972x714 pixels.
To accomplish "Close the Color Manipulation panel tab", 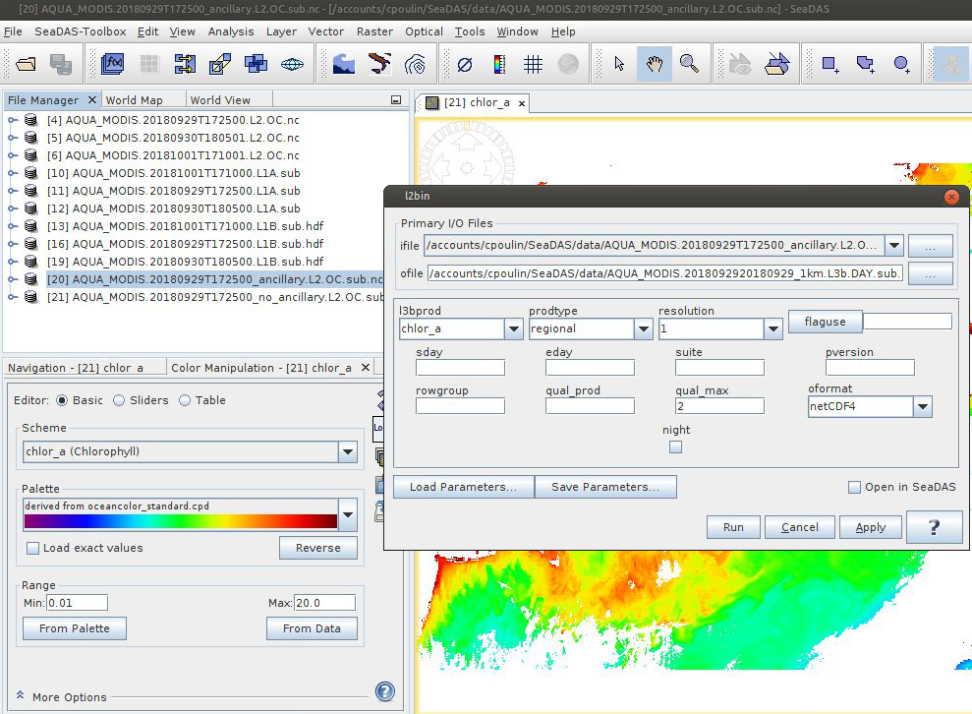I will [x=366, y=368].
